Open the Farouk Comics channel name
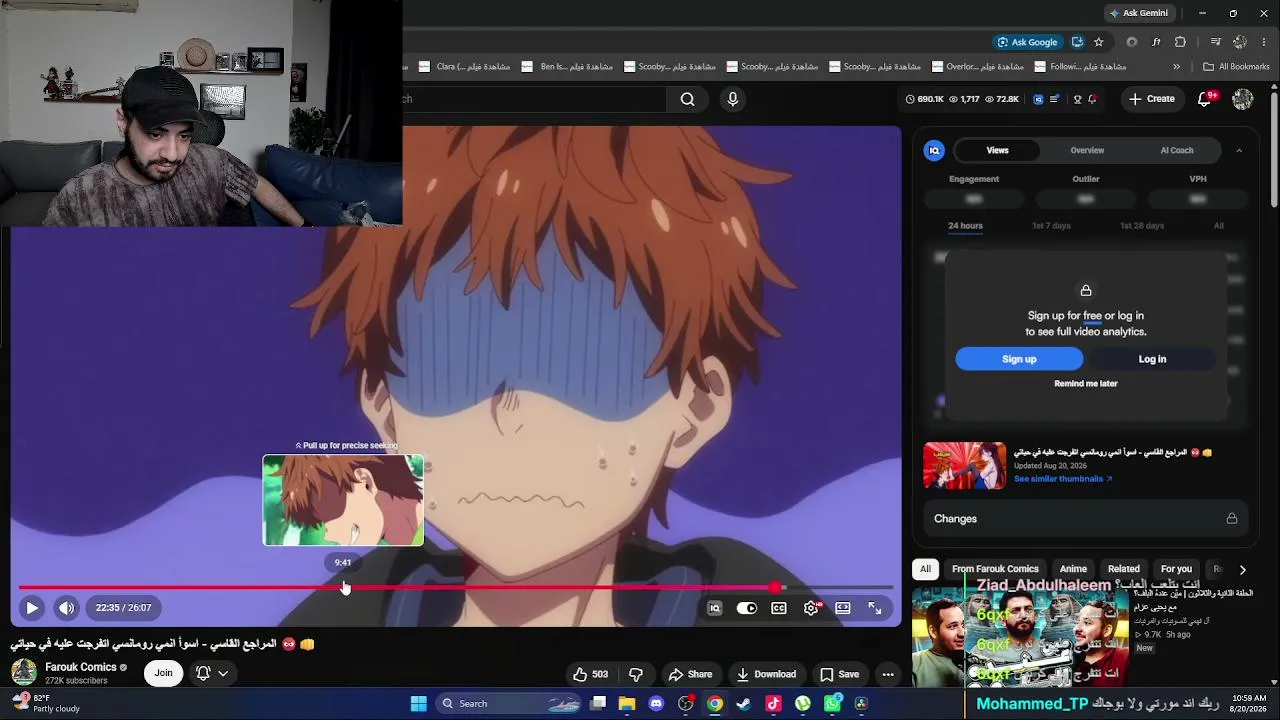 click(81, 667)
